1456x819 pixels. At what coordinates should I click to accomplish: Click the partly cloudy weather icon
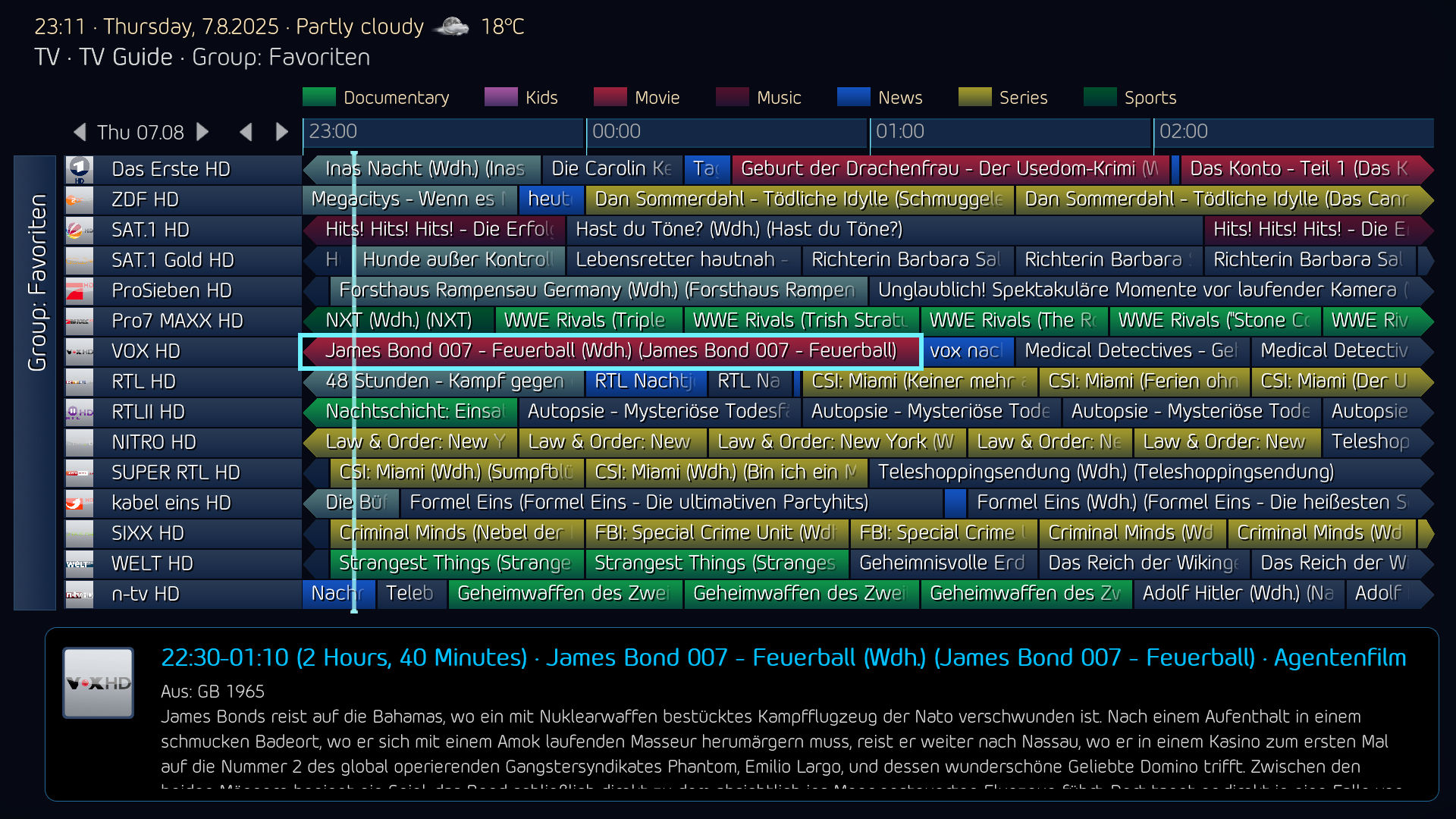click(x=452, y=27)
